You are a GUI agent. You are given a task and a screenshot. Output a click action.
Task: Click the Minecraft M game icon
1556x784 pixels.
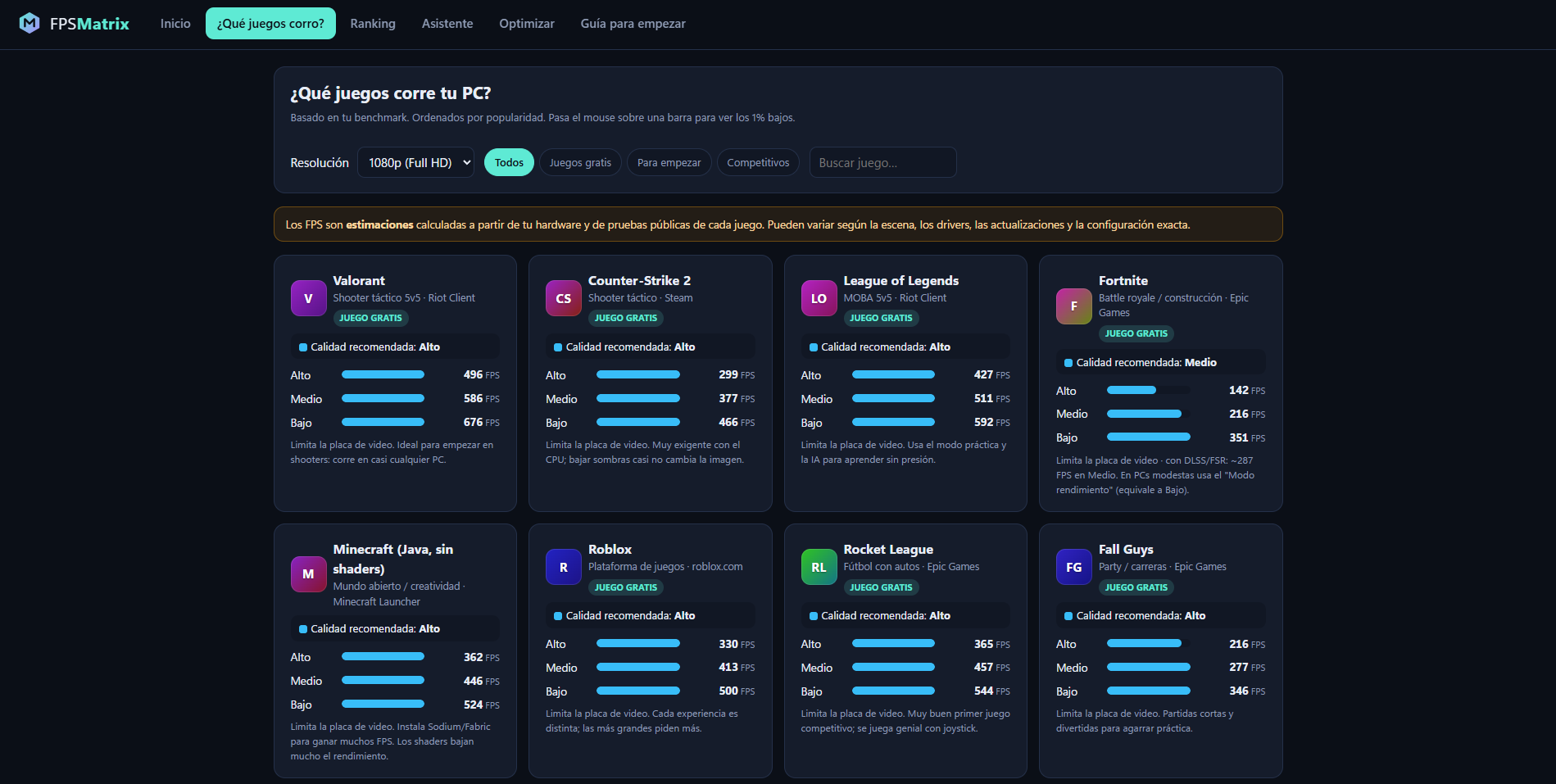pos(308,574)
